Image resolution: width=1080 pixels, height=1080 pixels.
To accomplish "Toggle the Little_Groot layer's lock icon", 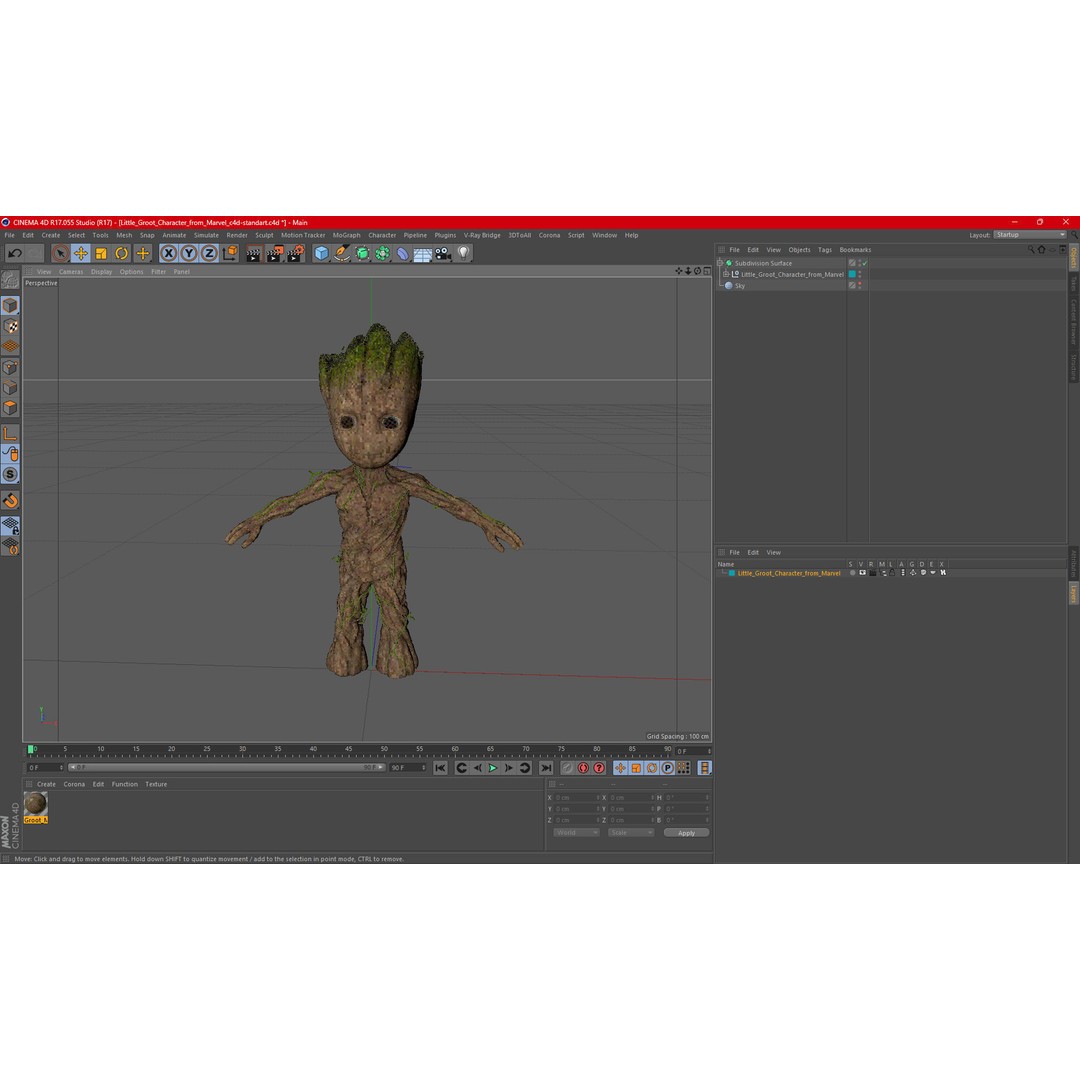I will pos(892,573).
